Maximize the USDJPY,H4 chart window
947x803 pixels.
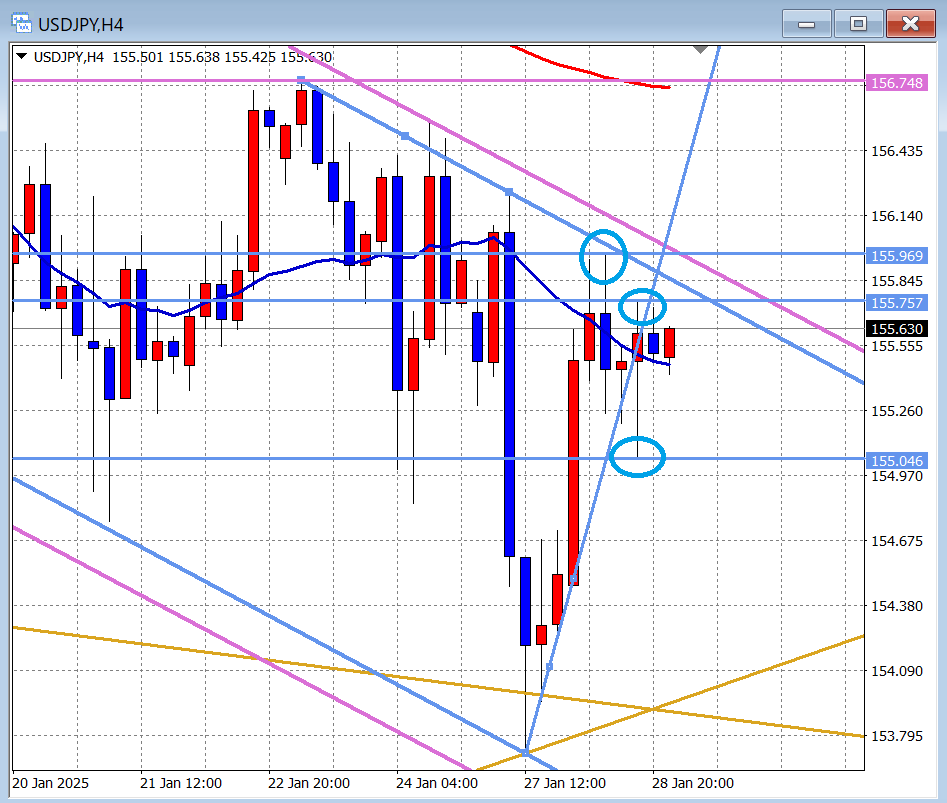point(857,23)
